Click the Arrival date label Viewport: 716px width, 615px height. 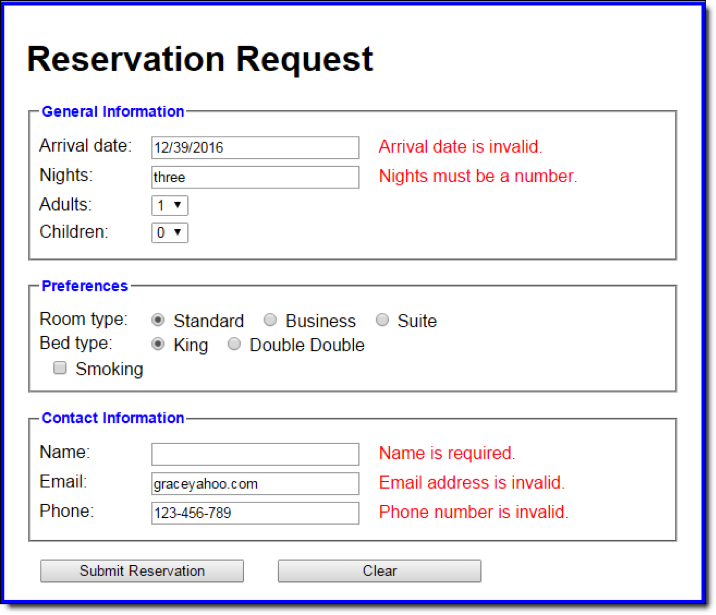[x=85, y=146]
